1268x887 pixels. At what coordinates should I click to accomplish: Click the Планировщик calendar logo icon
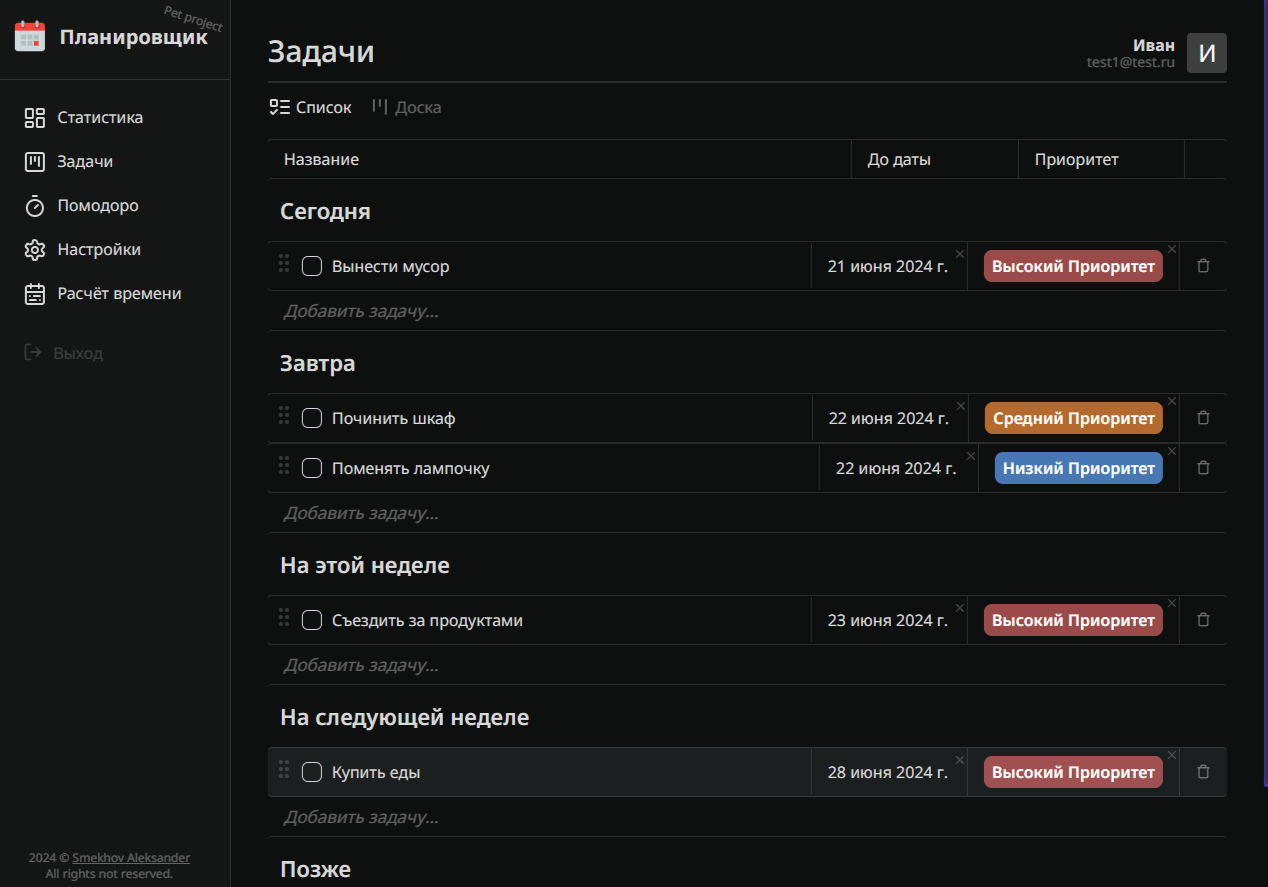click(x=30, y=37)
